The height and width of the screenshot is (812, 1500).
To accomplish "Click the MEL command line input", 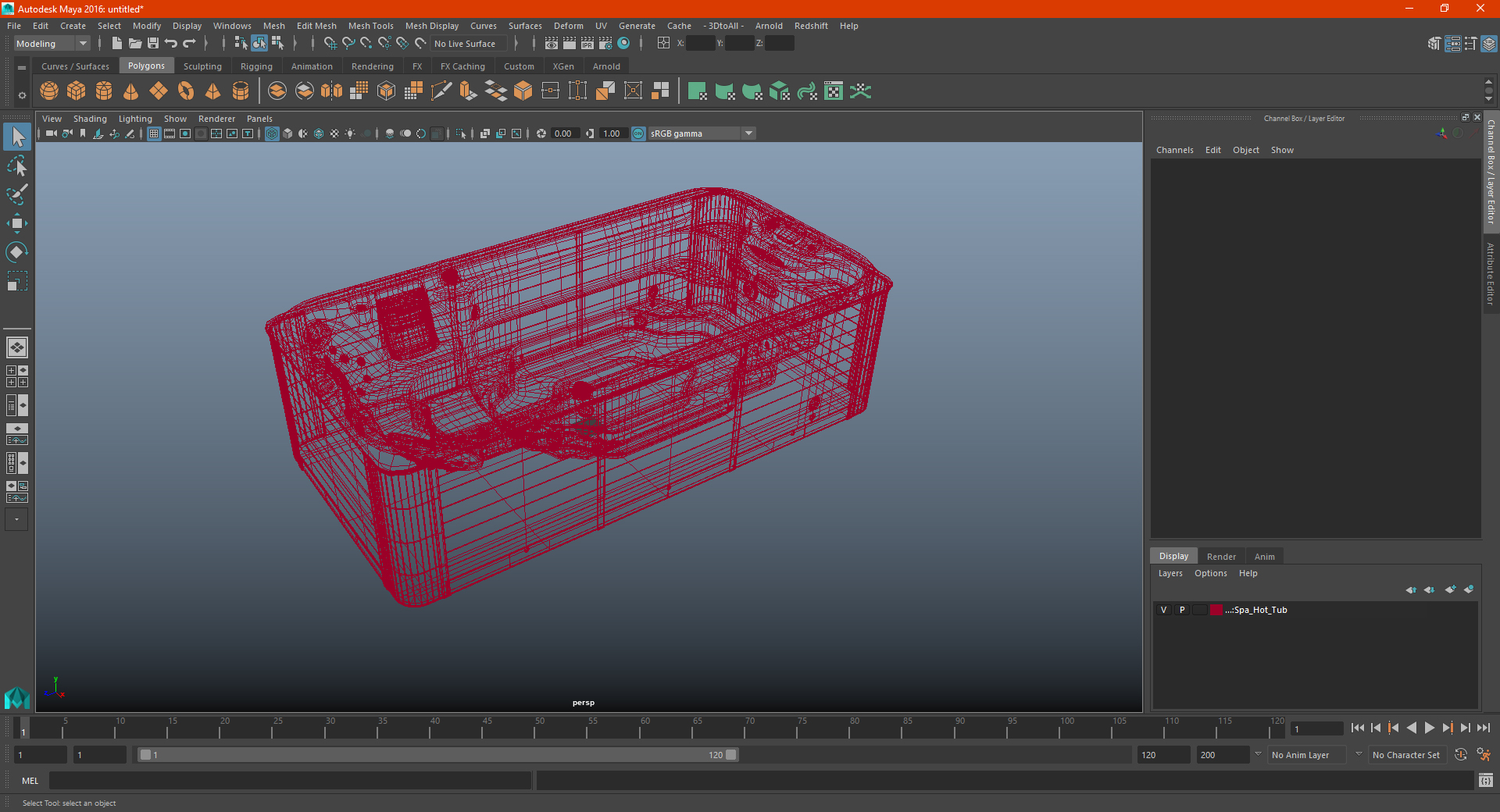I will 290,781.
